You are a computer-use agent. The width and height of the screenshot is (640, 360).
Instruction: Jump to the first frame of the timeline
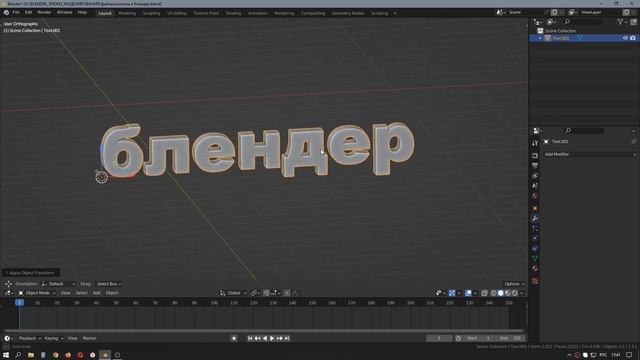click(250, 338)
